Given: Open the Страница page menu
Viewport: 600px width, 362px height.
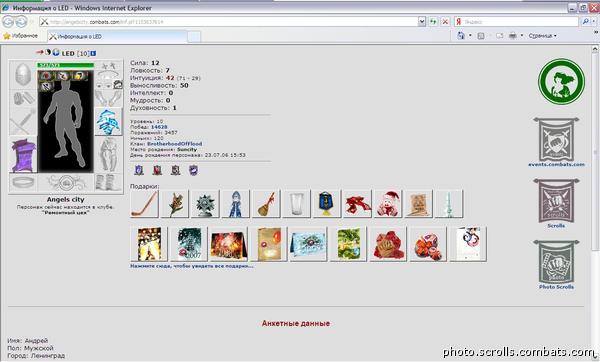Looking at the screenshot, I should coord(543,36).
